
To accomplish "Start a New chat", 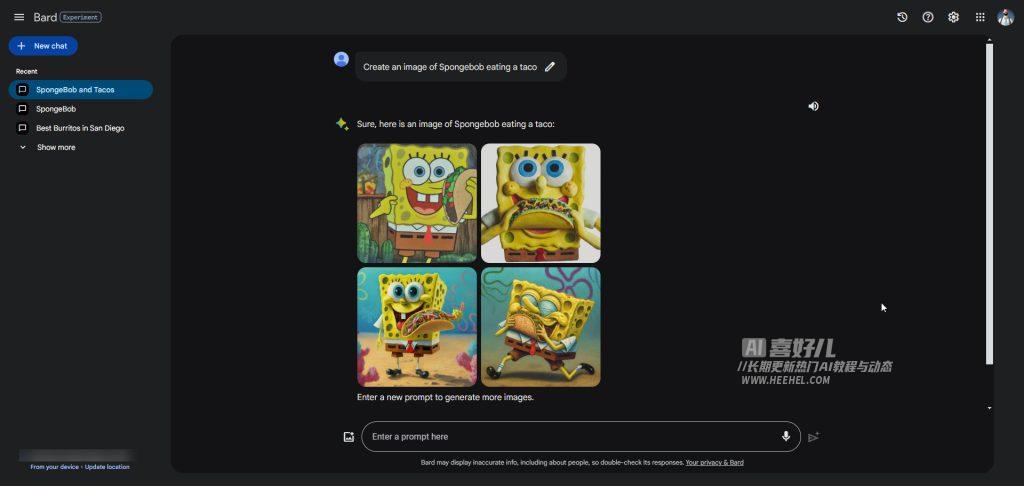I will click(x=43, y=46).
